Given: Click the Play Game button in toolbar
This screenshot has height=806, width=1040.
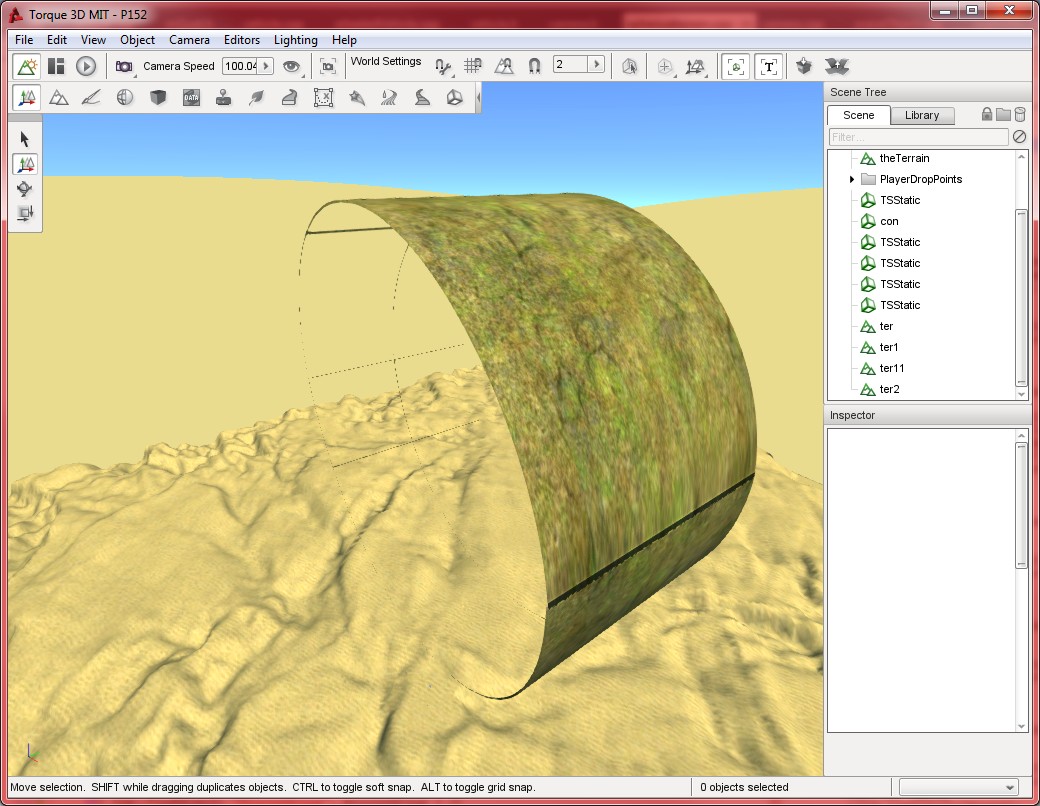Looking at the screenshot, I should [x=86, y=66].
